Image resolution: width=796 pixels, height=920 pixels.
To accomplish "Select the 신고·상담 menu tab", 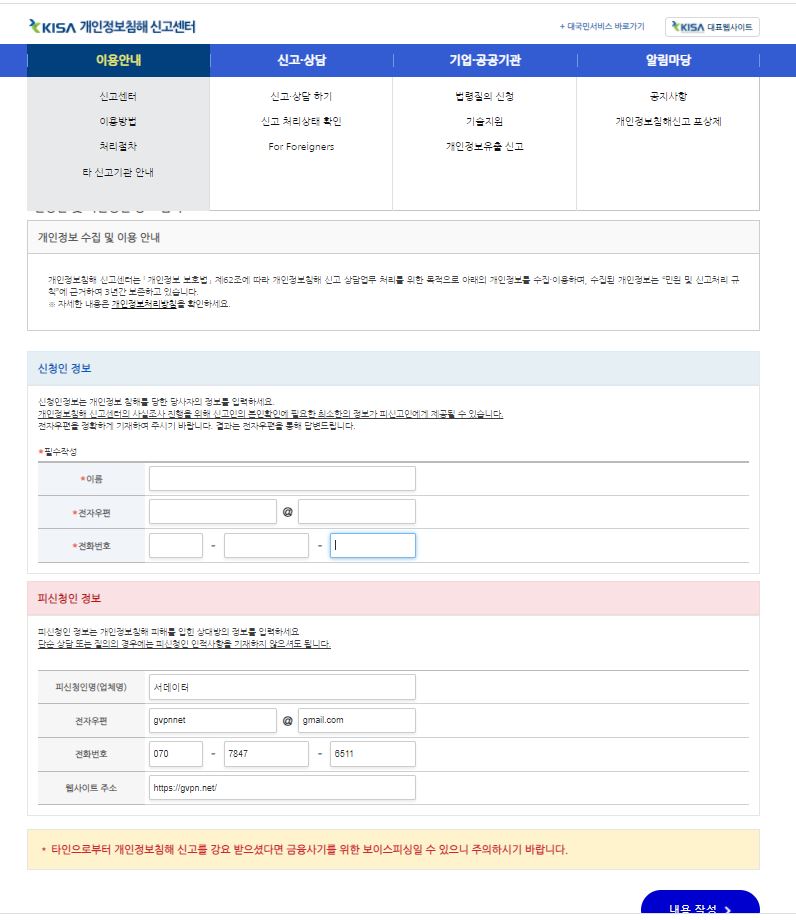I will [x=302, y=60].
